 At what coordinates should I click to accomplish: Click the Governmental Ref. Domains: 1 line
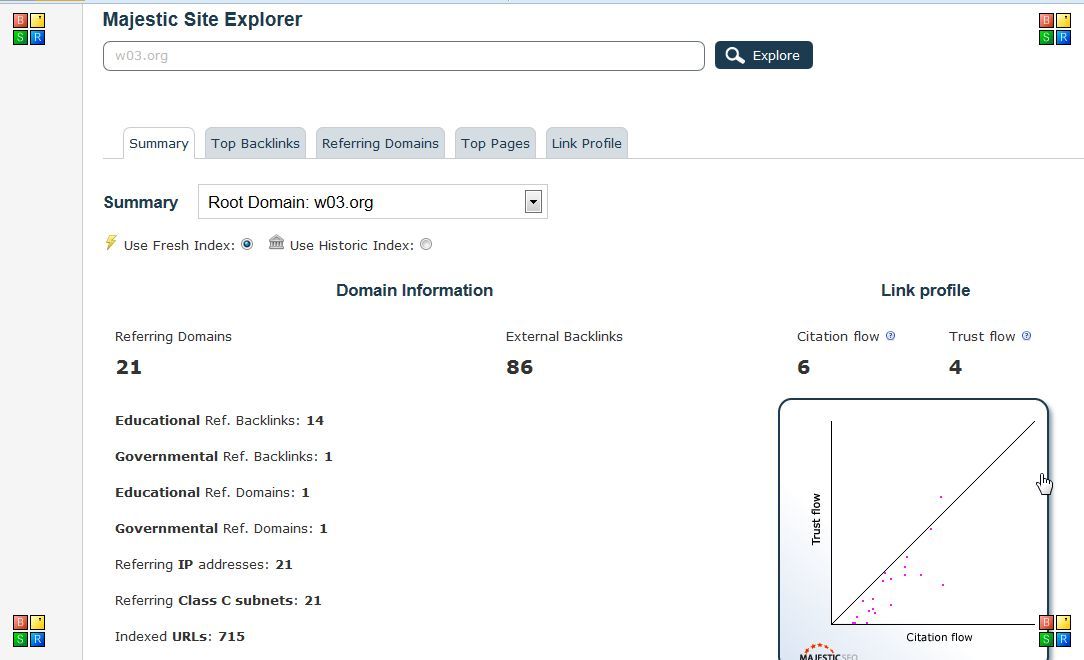click(x=221, y=528)
